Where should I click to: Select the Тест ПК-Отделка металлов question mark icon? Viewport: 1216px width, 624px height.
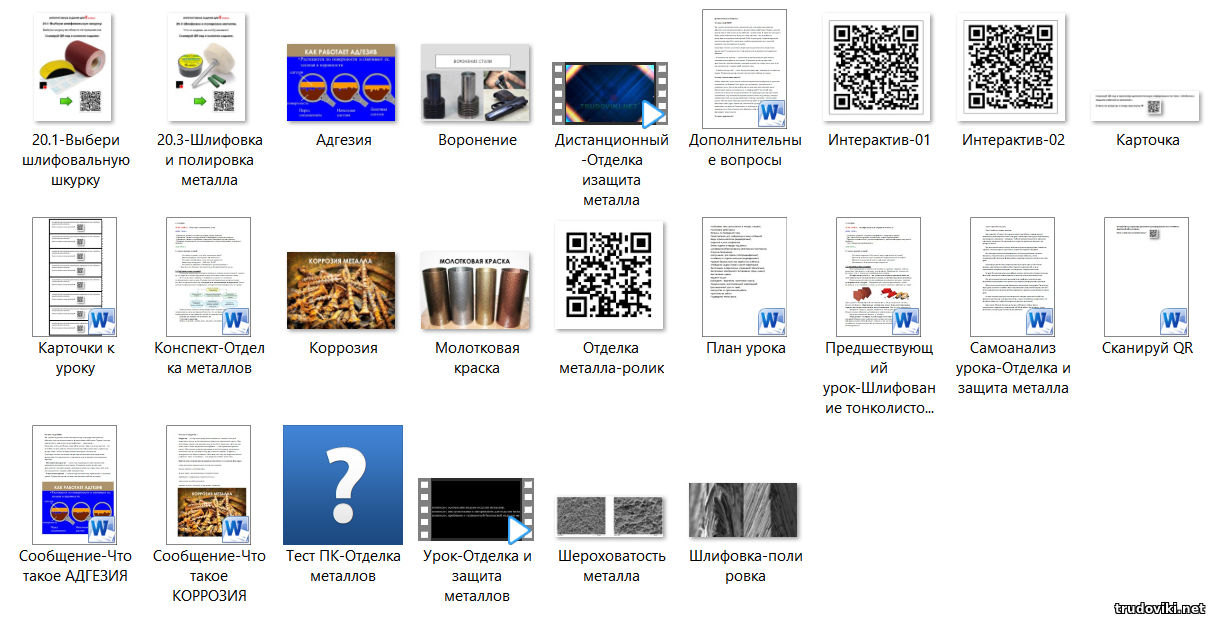(x=343, y=485)
